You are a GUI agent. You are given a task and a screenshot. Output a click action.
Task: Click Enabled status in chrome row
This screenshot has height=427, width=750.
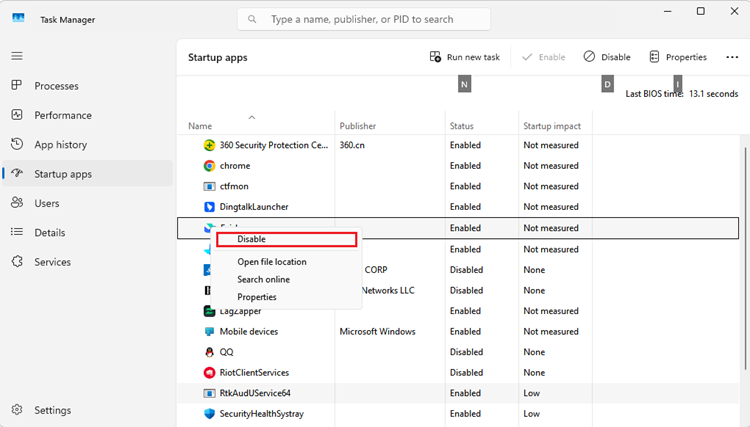click(x=465, y=165)
